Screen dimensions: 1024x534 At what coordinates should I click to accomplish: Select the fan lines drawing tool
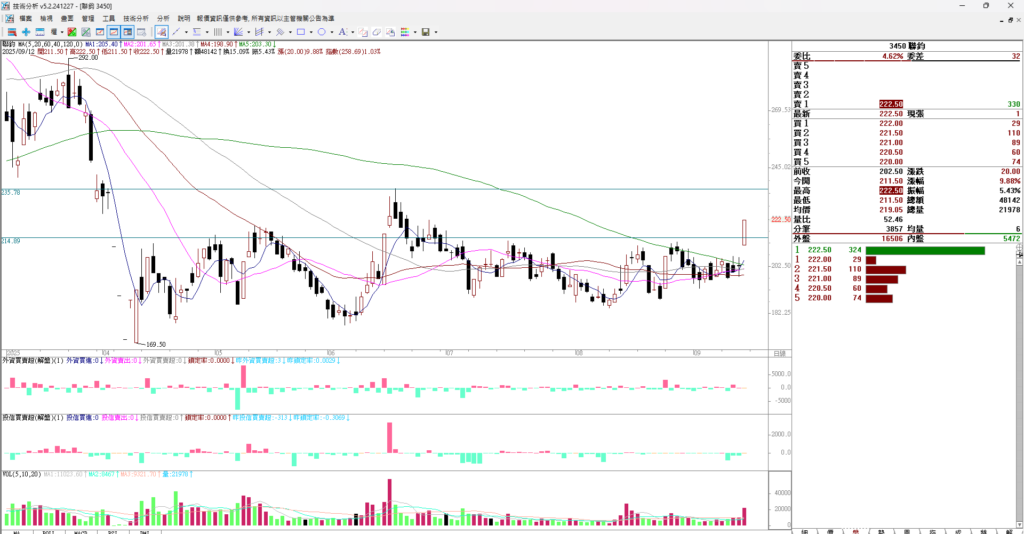pos(238,31)
